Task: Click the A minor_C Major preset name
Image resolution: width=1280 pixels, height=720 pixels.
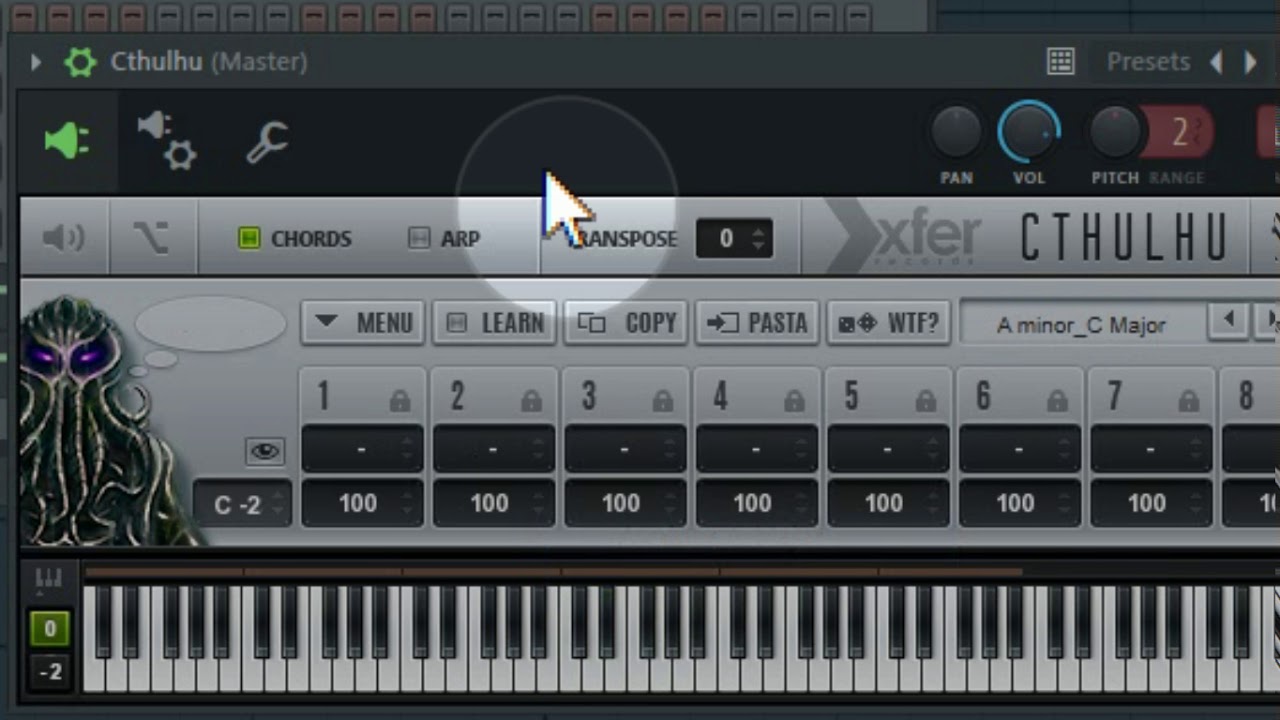Action: (x=1081, y=325)
